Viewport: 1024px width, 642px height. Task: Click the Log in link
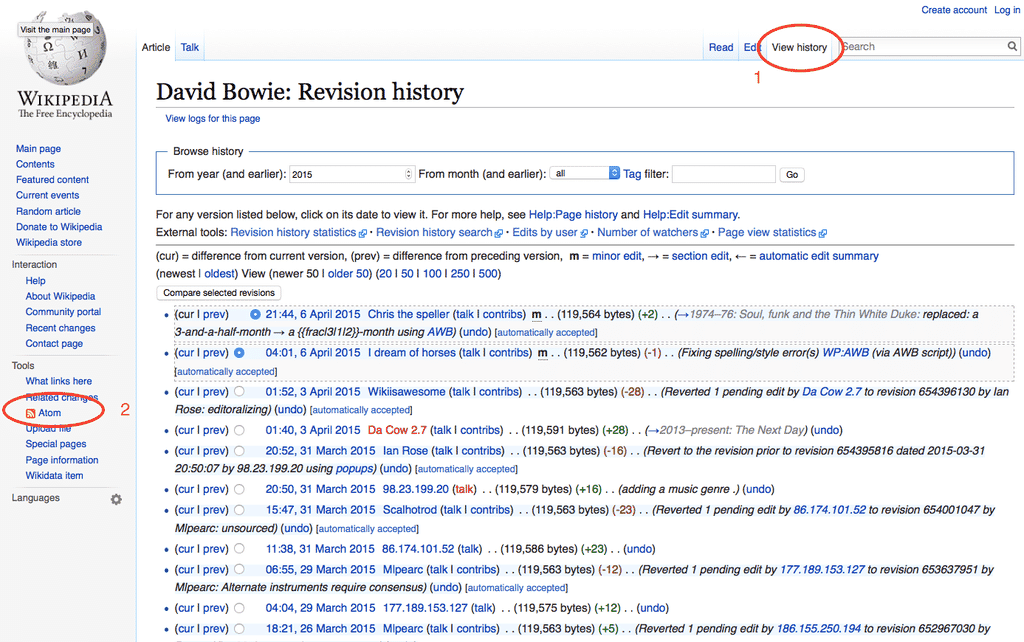click(1006, 10)
